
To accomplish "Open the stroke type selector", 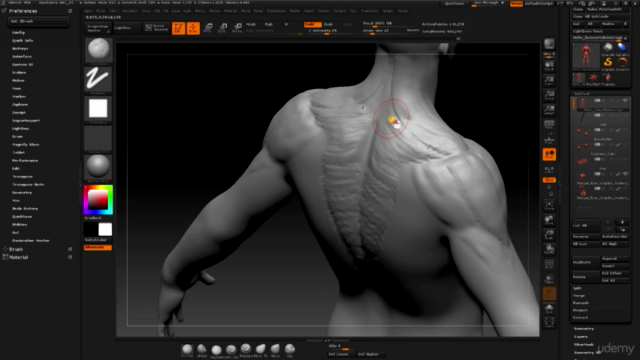I will (x=98, y=79).
